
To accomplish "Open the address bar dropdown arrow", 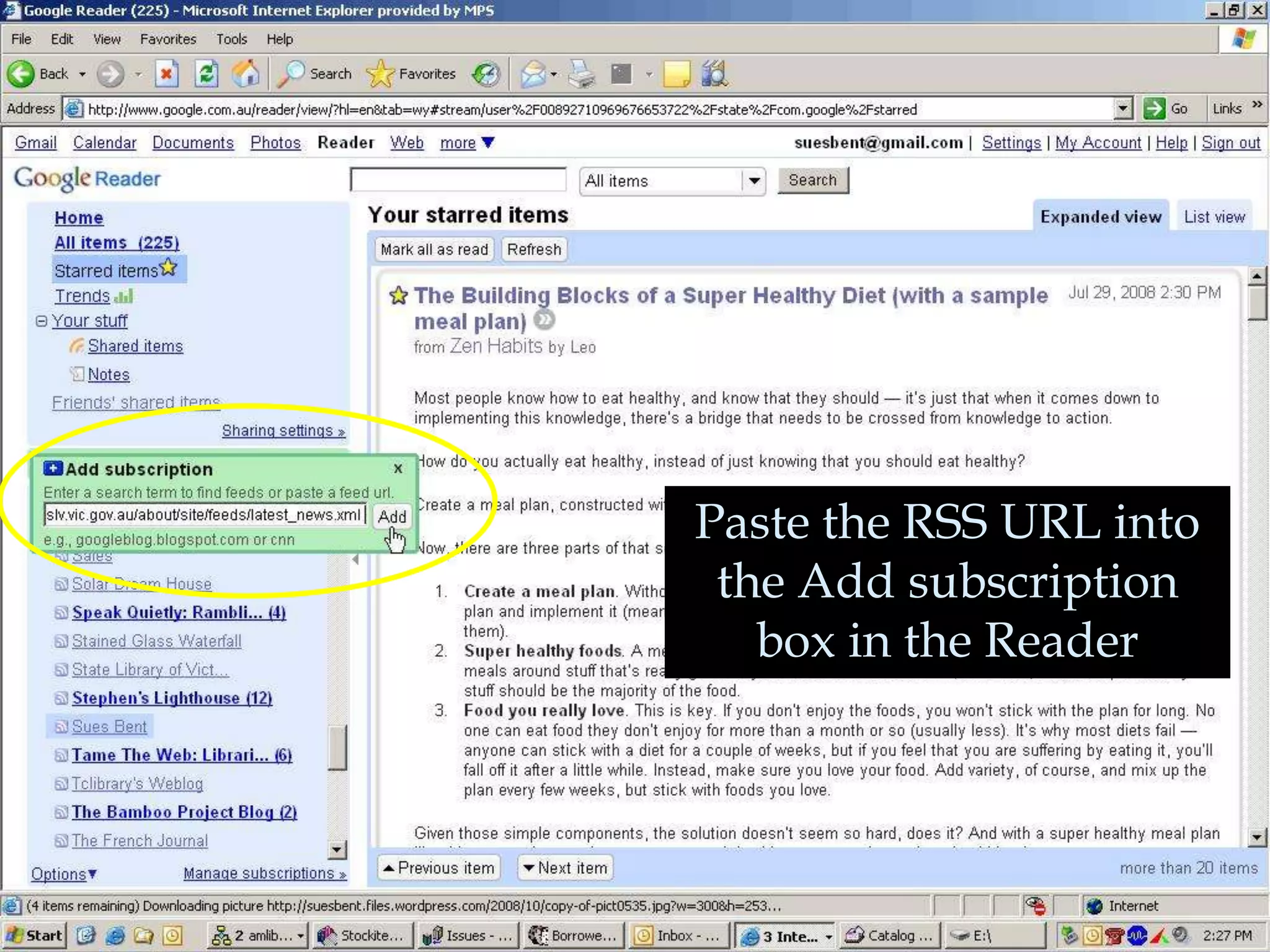I will tap(1123, 108).
